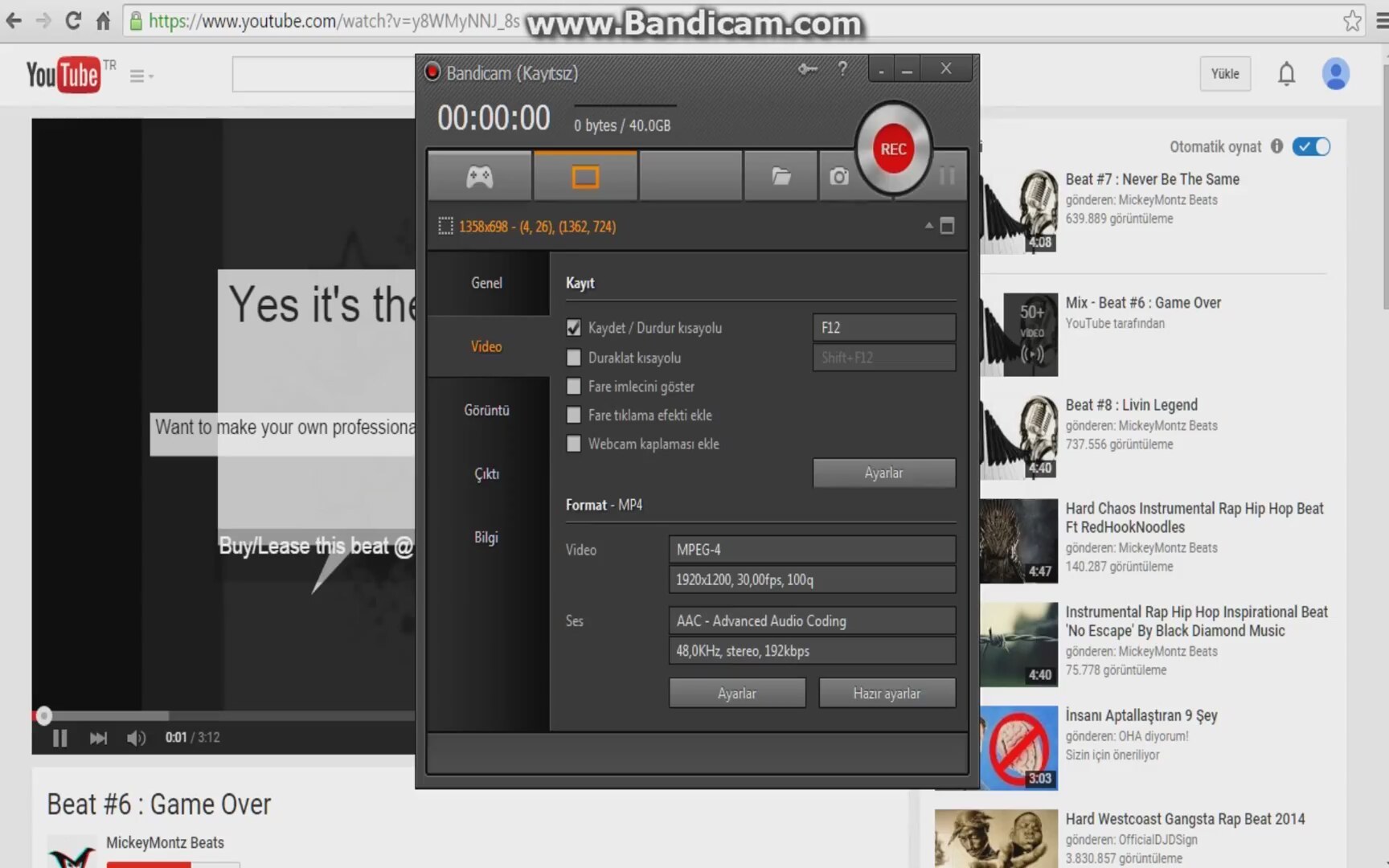Click the fullscreen window icon beside the resolution line

coord(948,226)
